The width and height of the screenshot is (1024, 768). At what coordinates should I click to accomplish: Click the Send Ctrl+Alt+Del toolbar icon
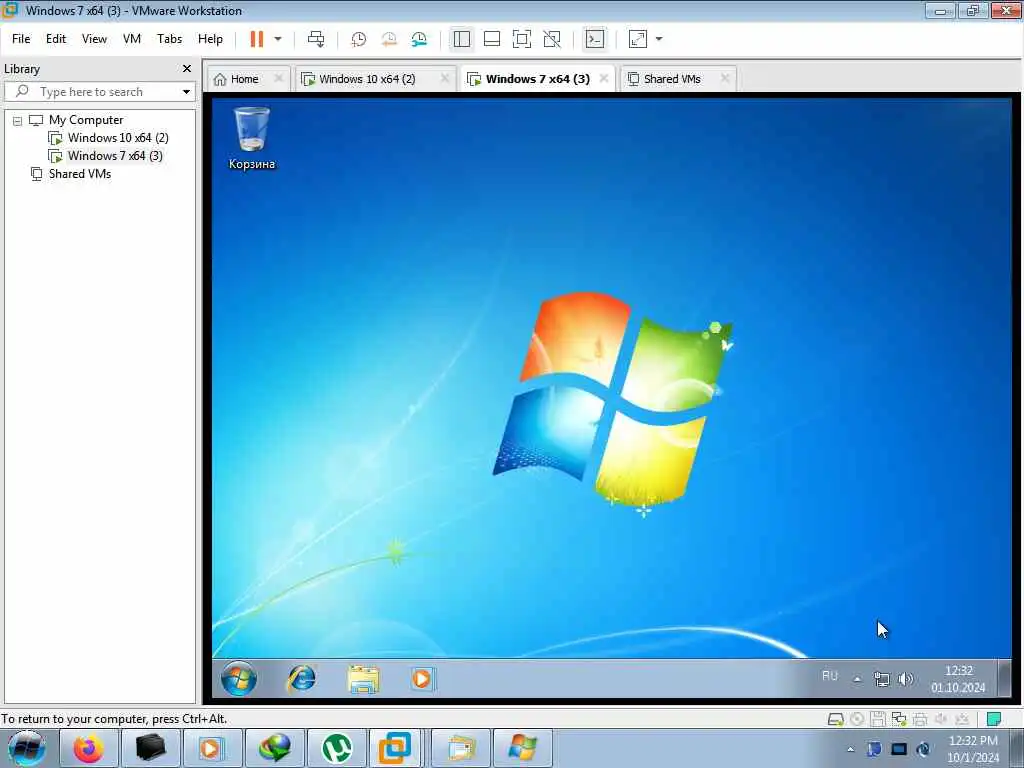point(316,39)
